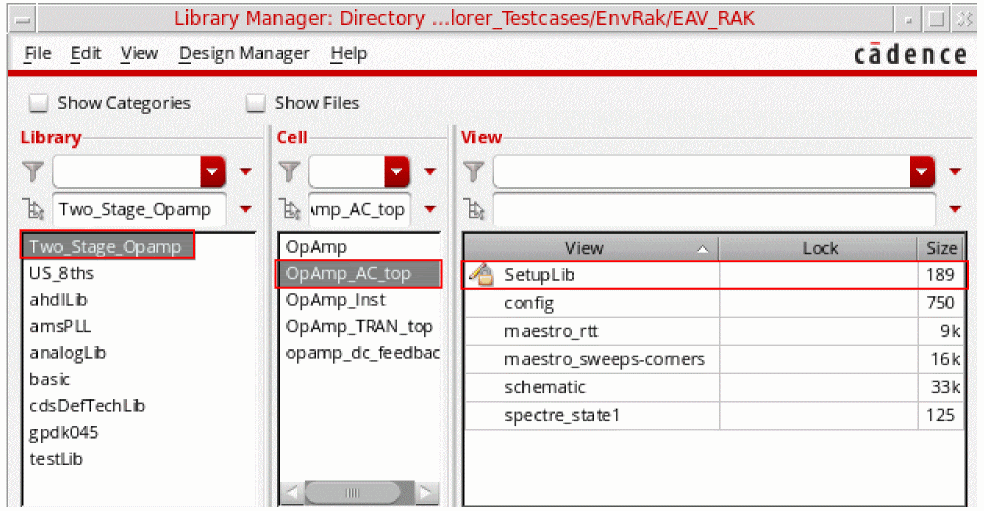Screen dimensions: 984x511
Task: Click the empty View name field
Action: click(714, 209)
